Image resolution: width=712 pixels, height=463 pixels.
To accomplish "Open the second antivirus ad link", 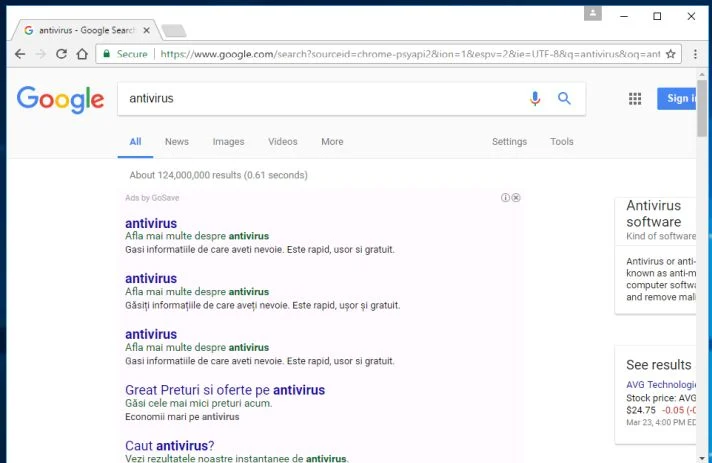I will pyautogui.click(x=151, y=278).
